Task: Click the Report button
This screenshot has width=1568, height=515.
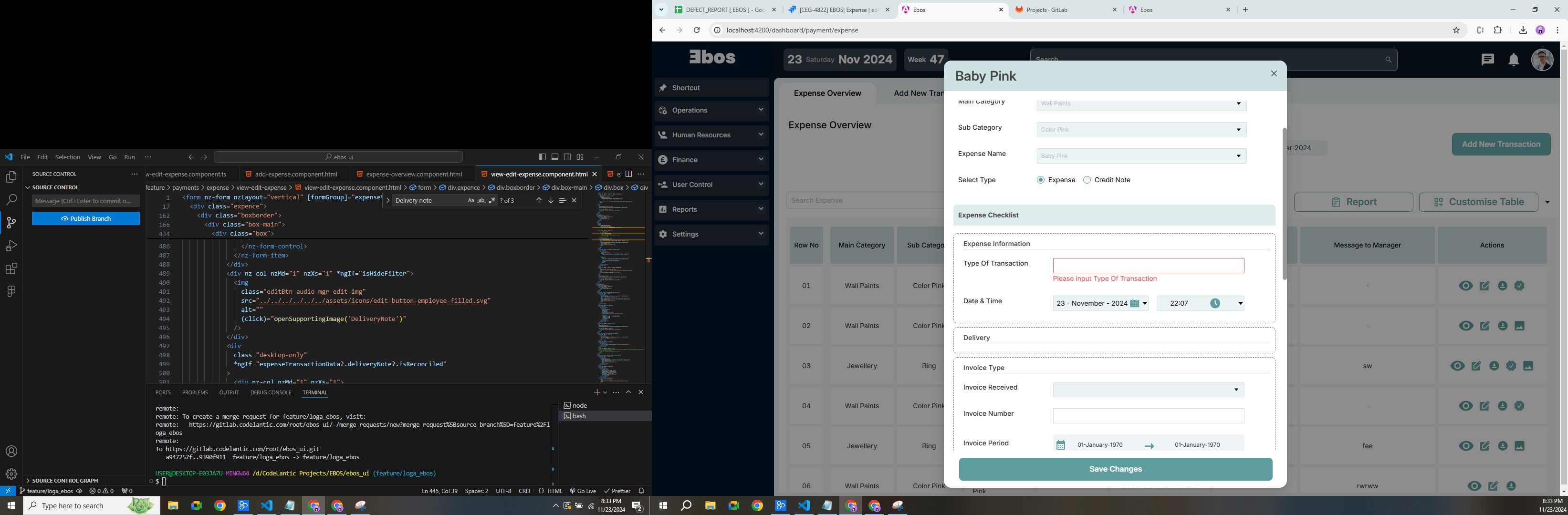Action: tap(1353, 203)
